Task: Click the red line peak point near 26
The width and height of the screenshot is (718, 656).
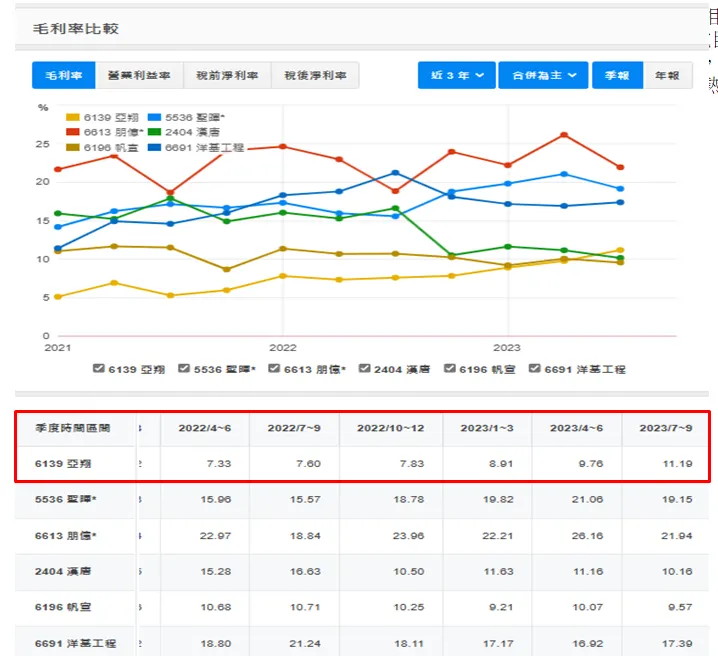Action: click(564, 135)
